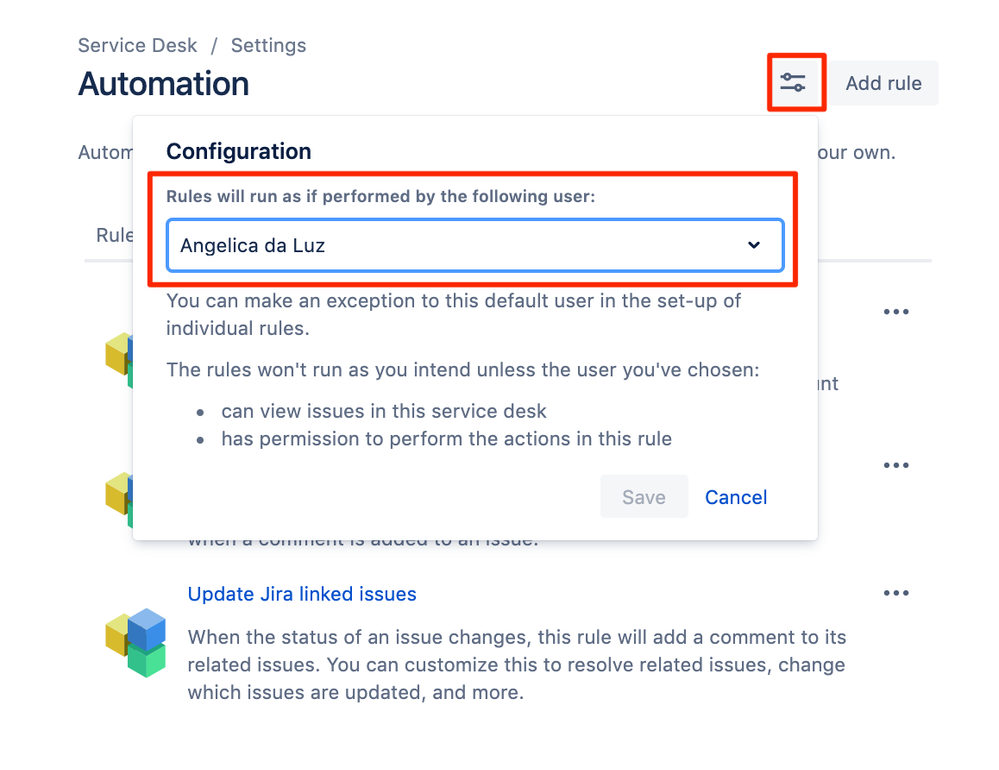The width and height of the screenshot is (999, 770).
Task: Click the first rule's block icon
Action: pyautogui.click(x=120, y=360)
